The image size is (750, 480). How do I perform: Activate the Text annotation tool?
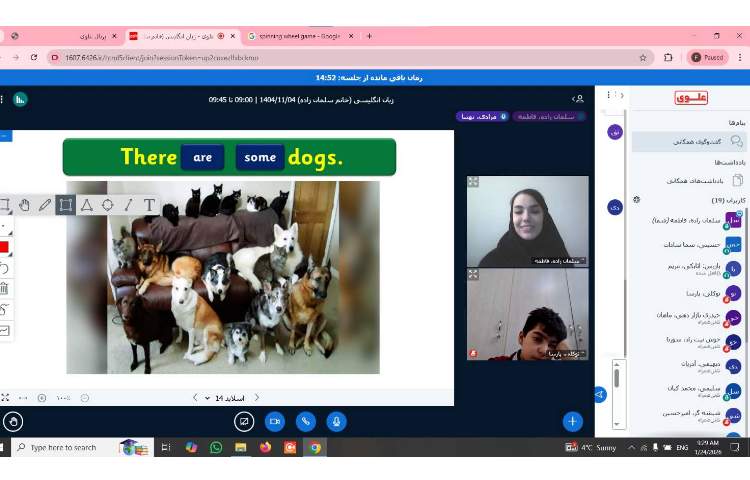[149, 205]
